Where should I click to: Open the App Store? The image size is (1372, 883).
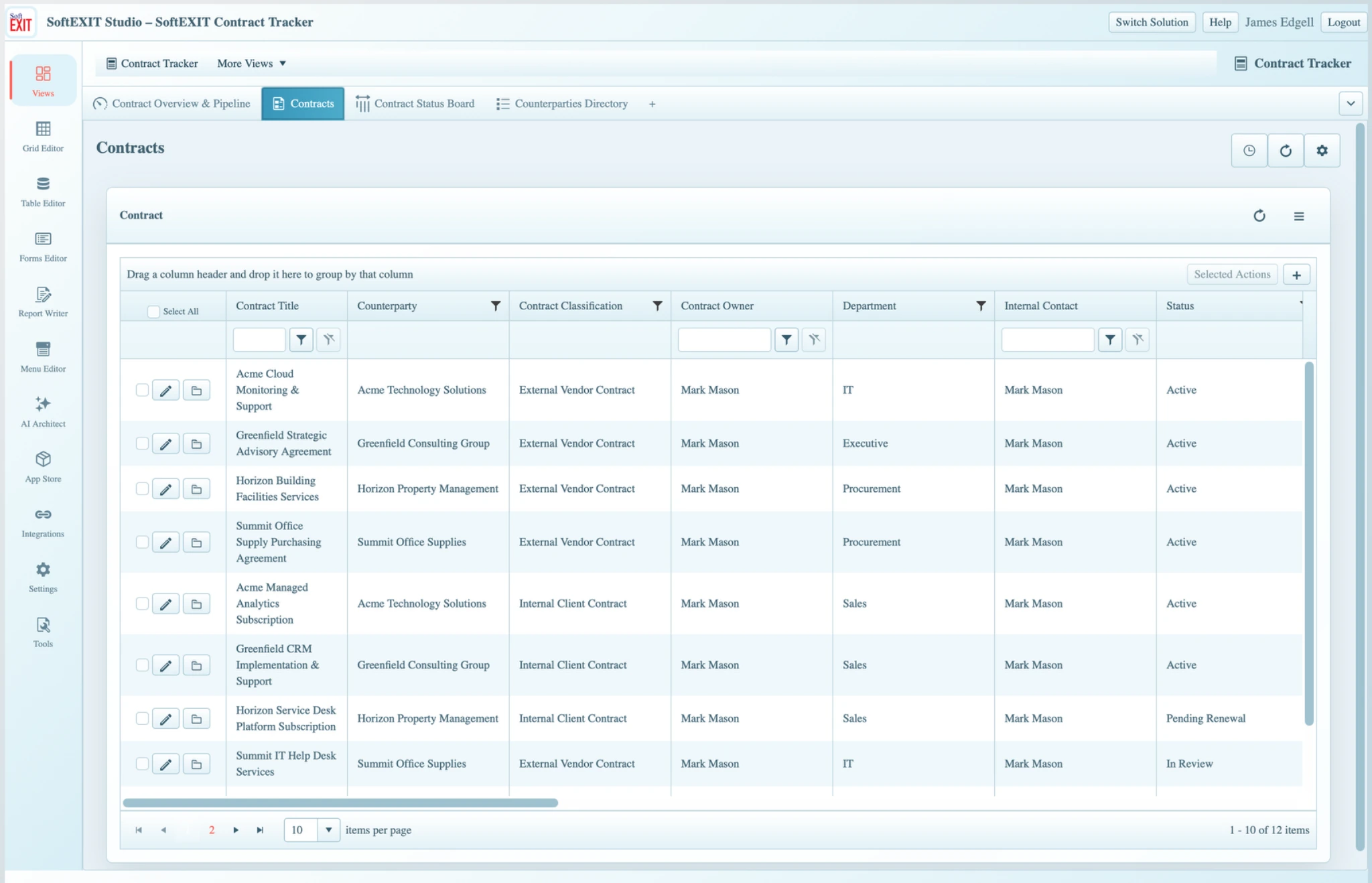click(x=43, y=467)
